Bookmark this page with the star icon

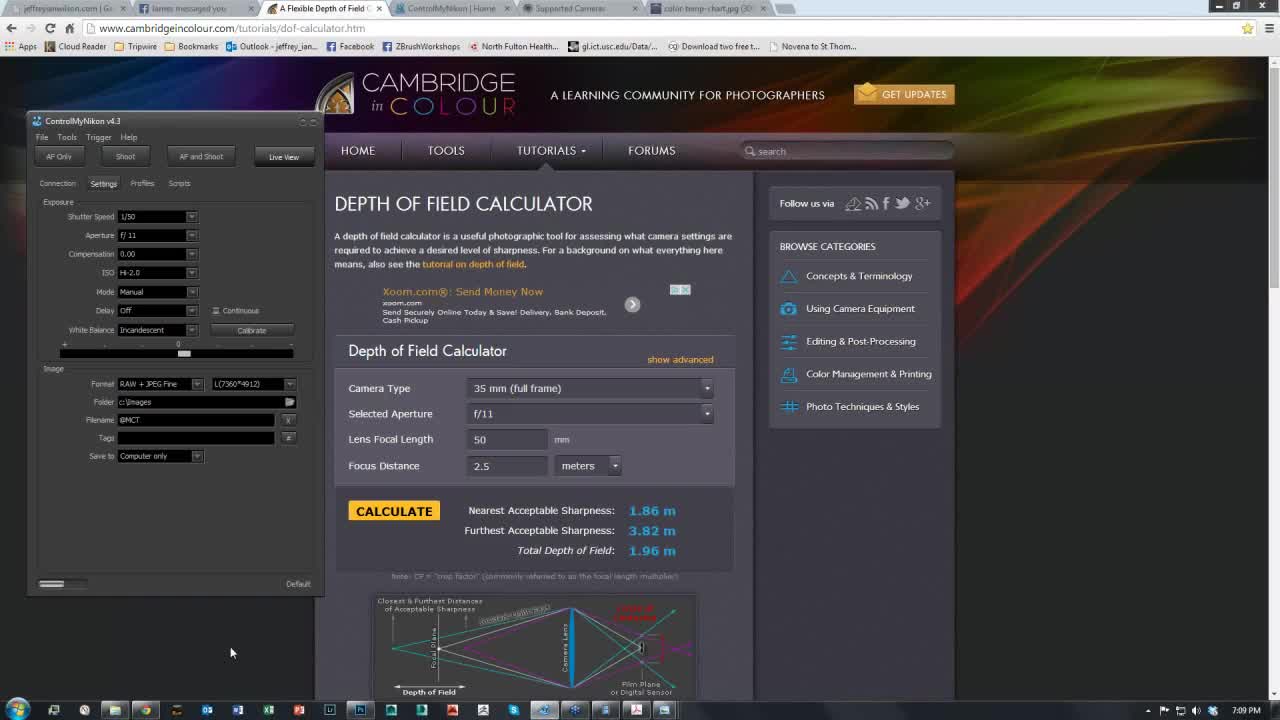tap(1247, 28)
